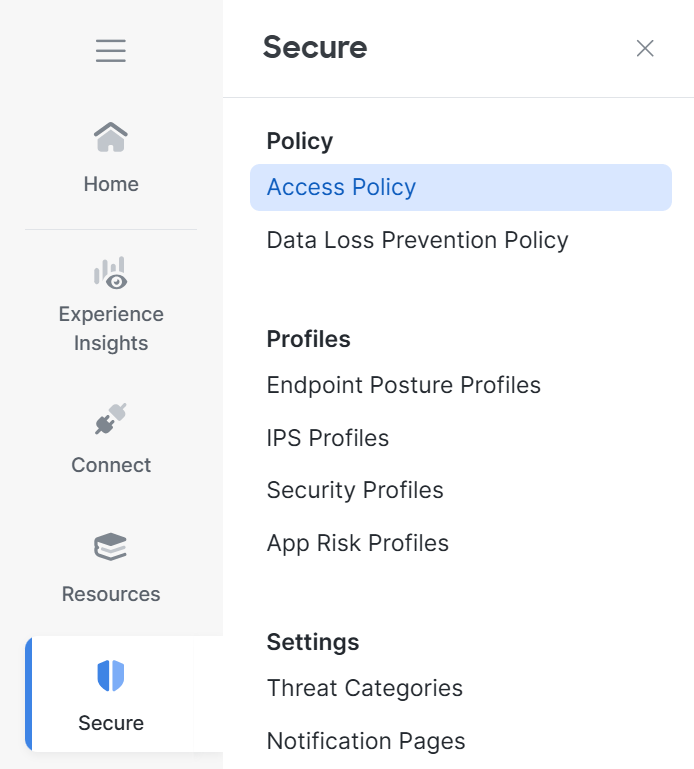
Task: Click the Resources stacked-books icon
Action: (x=111, y=547)
